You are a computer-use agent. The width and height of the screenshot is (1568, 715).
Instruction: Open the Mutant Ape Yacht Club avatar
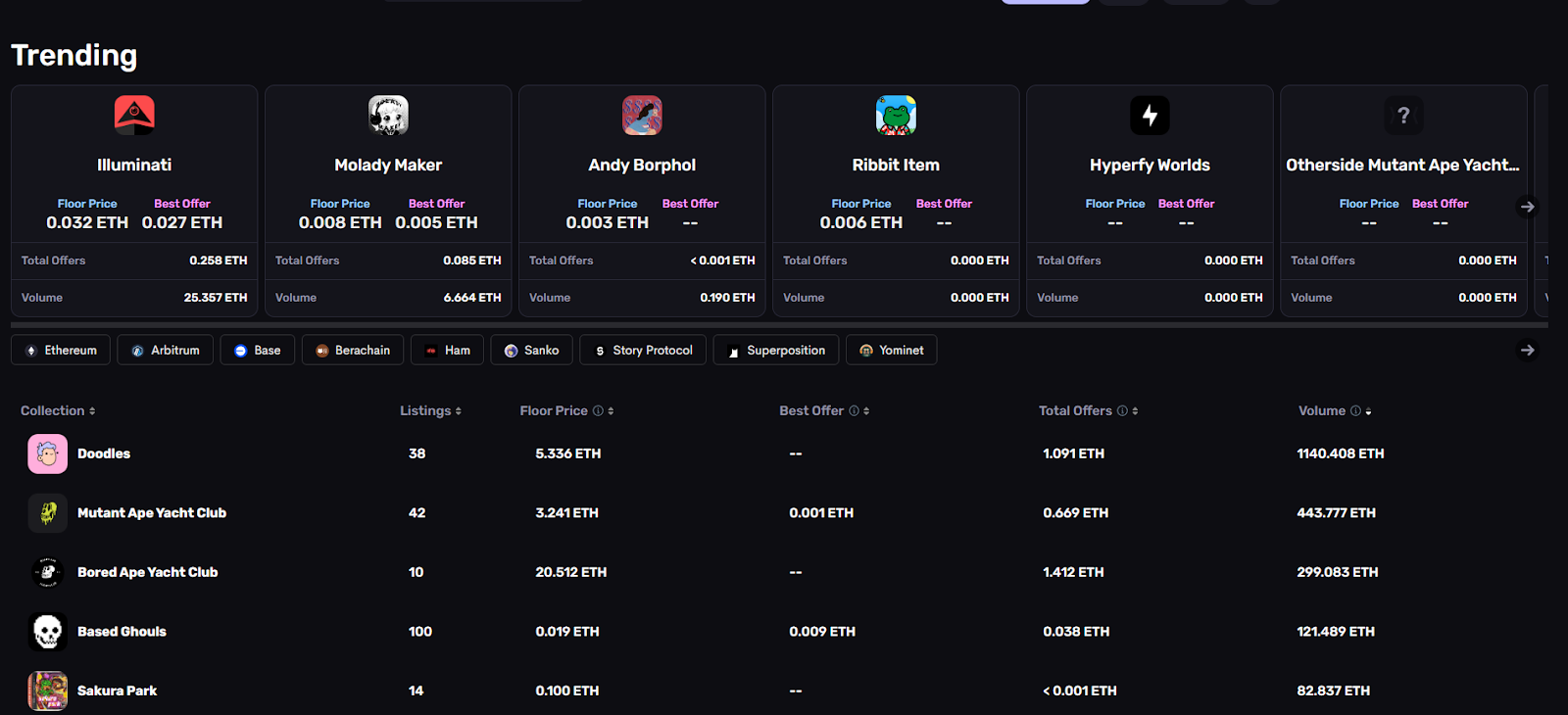click(47, 513)
